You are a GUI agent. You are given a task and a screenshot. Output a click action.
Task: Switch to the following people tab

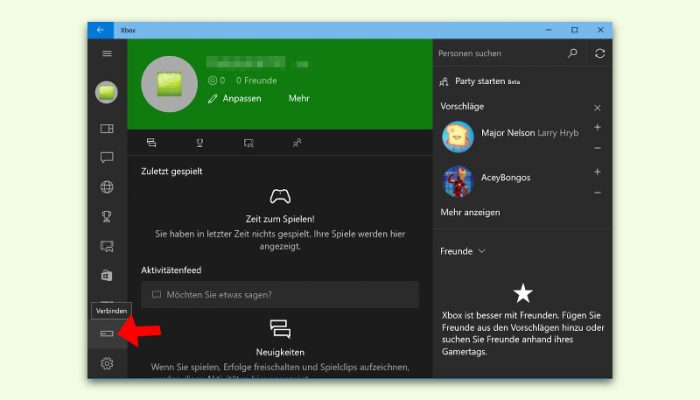click(x=297, y=143)
